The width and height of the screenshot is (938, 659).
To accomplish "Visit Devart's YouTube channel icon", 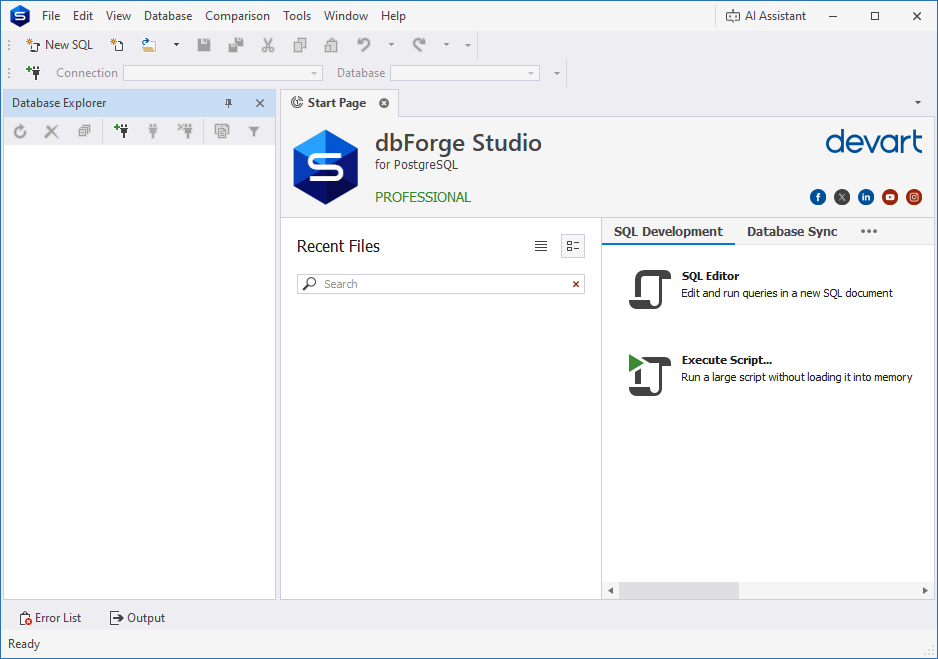I will tap(890, 197).
